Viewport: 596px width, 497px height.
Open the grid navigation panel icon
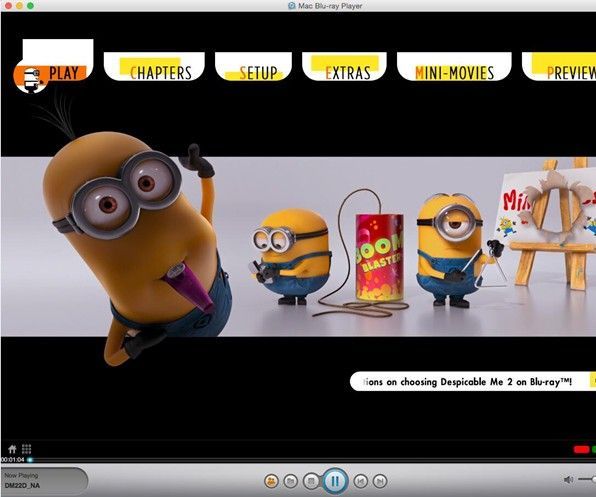26,449
